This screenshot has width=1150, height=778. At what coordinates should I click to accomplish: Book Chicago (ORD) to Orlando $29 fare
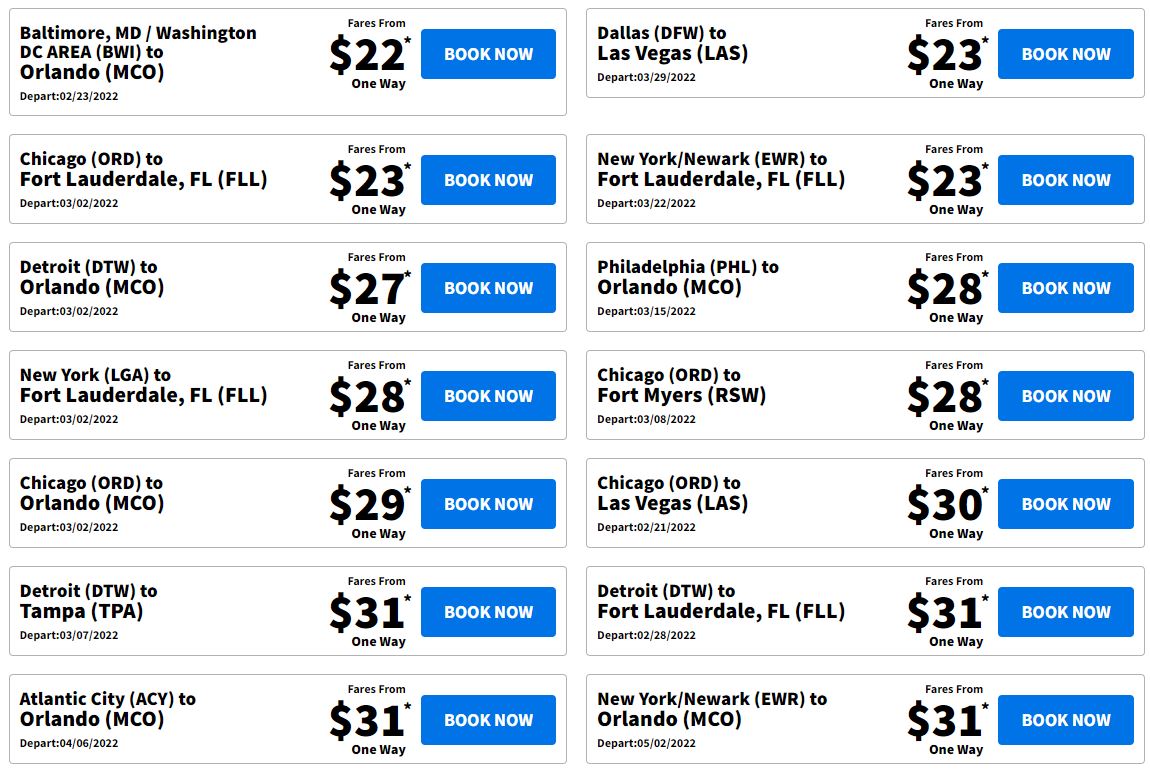(x=488, y=504)
